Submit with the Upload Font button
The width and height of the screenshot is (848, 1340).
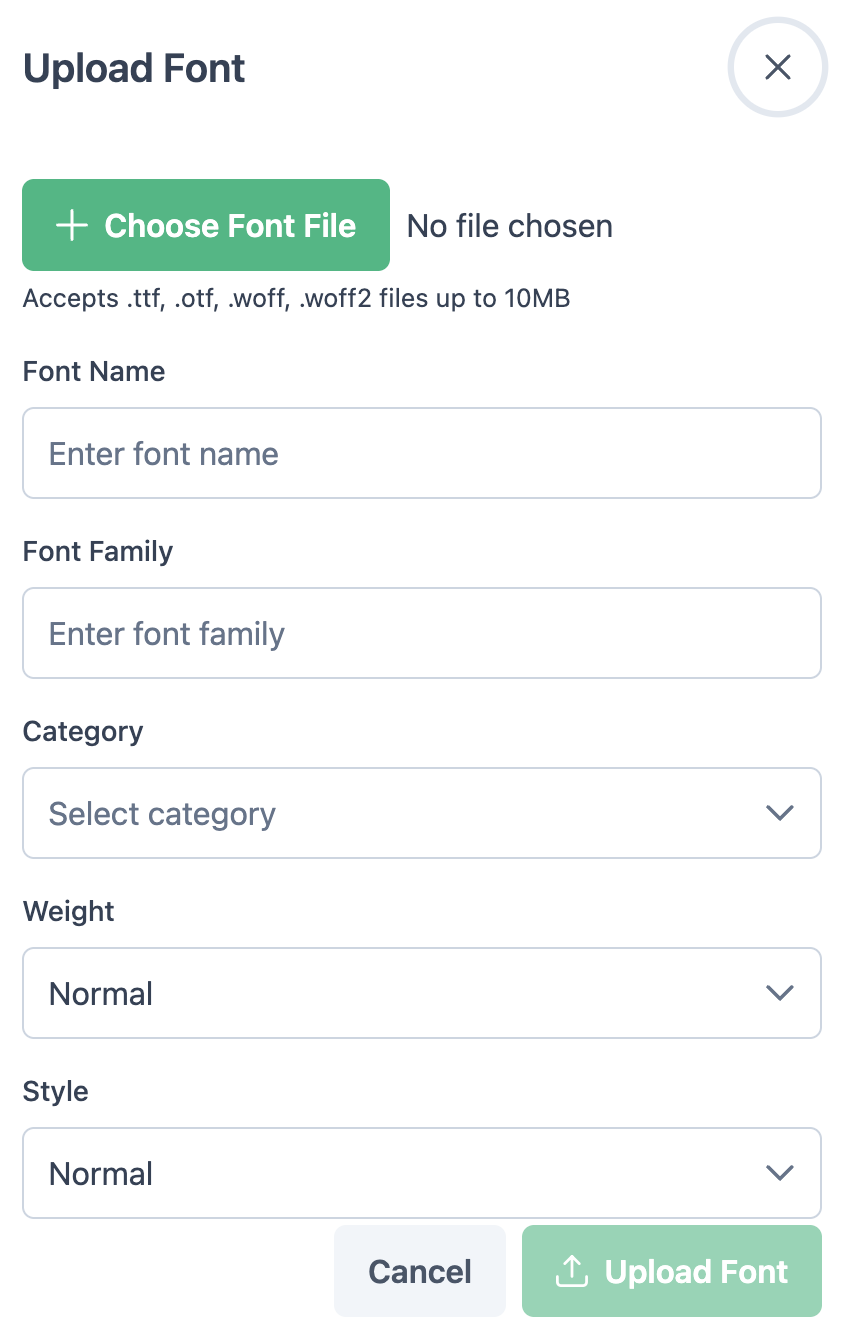click(x=696, y=1271)
